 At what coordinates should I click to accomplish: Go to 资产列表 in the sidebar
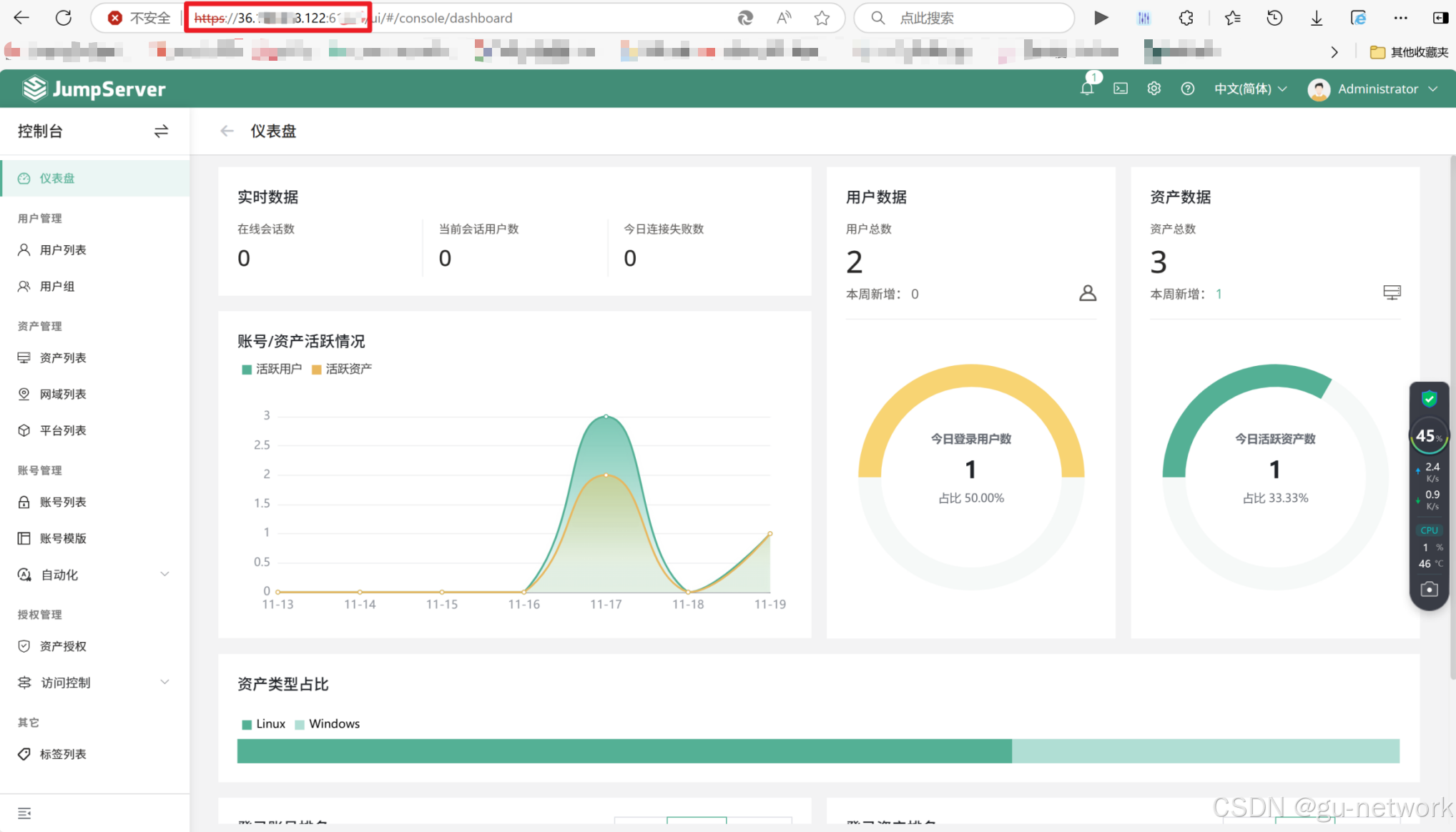[63, 358]
